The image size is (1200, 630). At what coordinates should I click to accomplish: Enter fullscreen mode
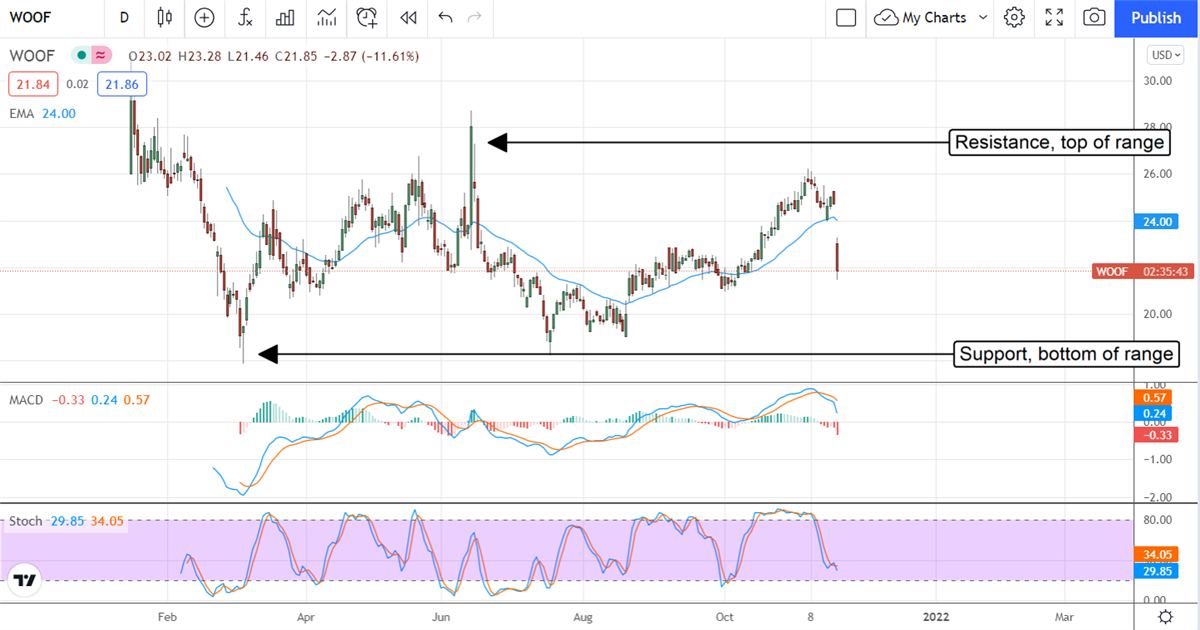click(1054, 17)
